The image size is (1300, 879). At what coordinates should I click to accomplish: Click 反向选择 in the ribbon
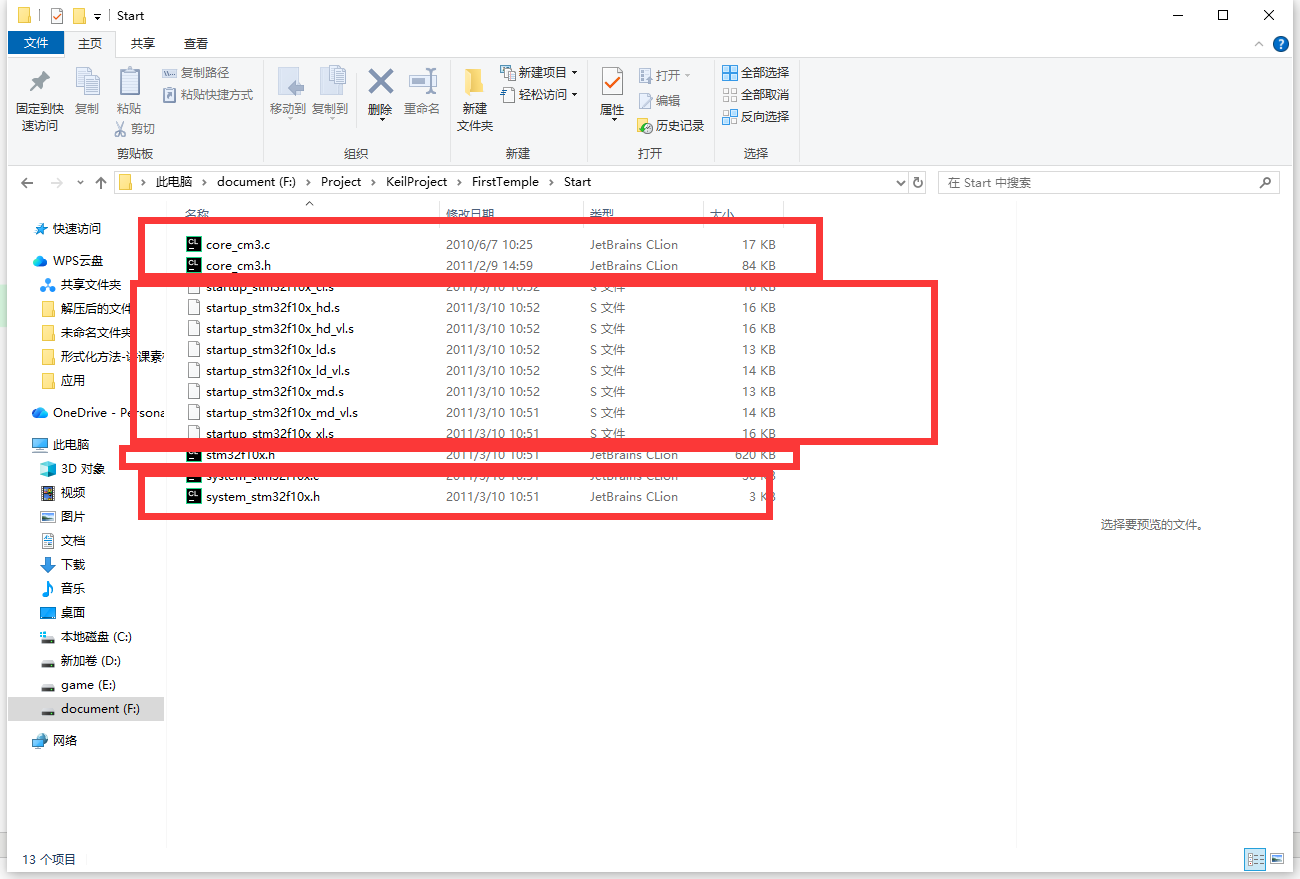pyautogui.click(x=756, y=117)
